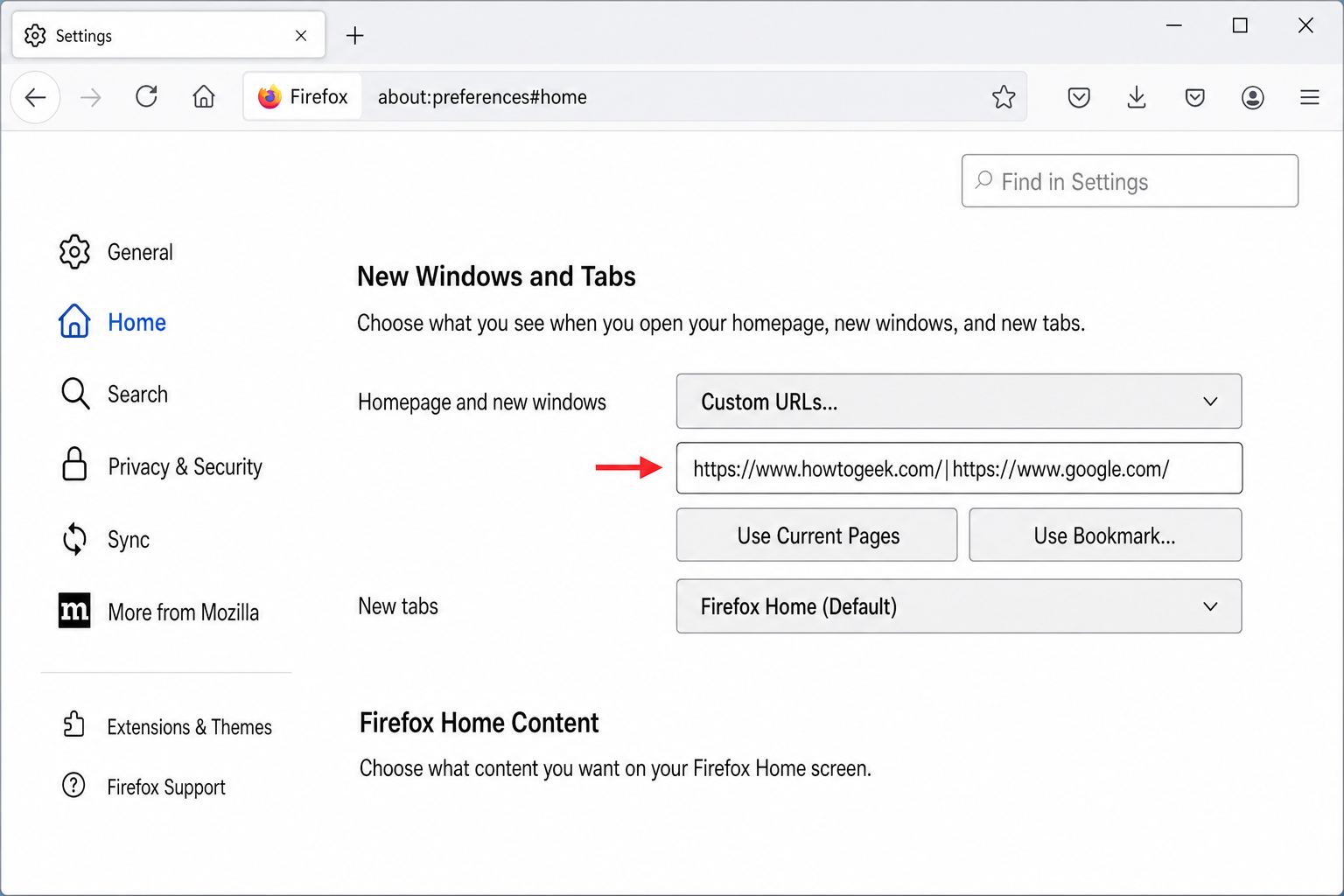1344x896 pixels.
Task: Open Privacy & Security settings
Action: tap(185, 466)
